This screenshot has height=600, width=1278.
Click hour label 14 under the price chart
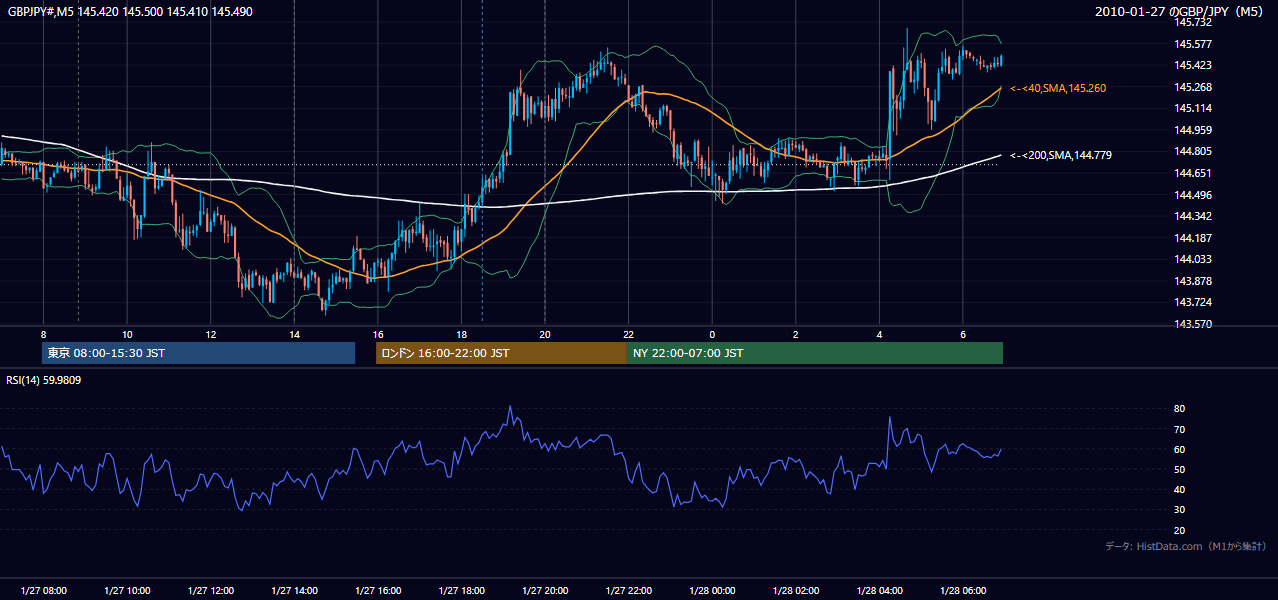pyautogui.click(x=294, y=334)
